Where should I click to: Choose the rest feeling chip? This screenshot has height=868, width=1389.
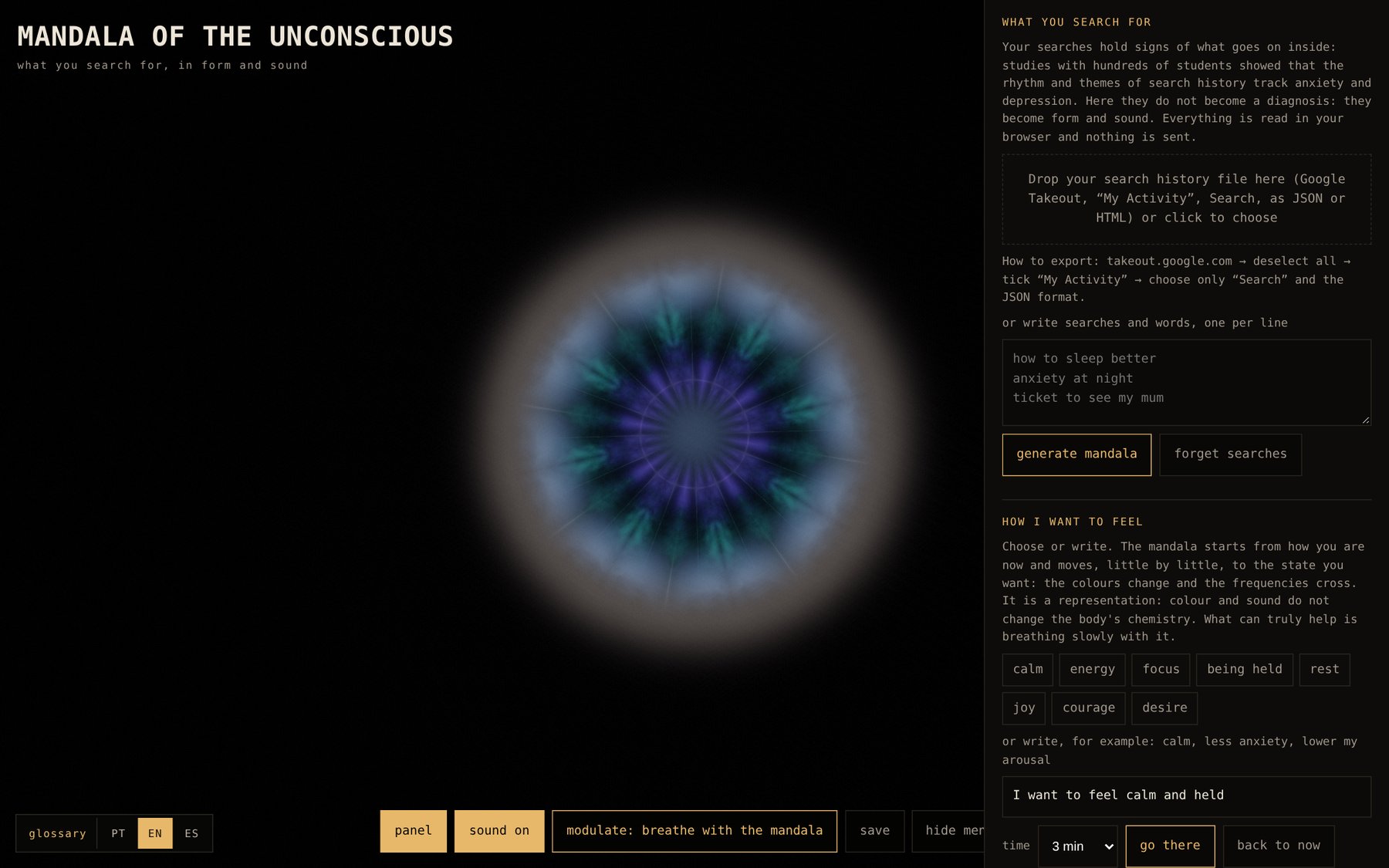coord(1324,670)
